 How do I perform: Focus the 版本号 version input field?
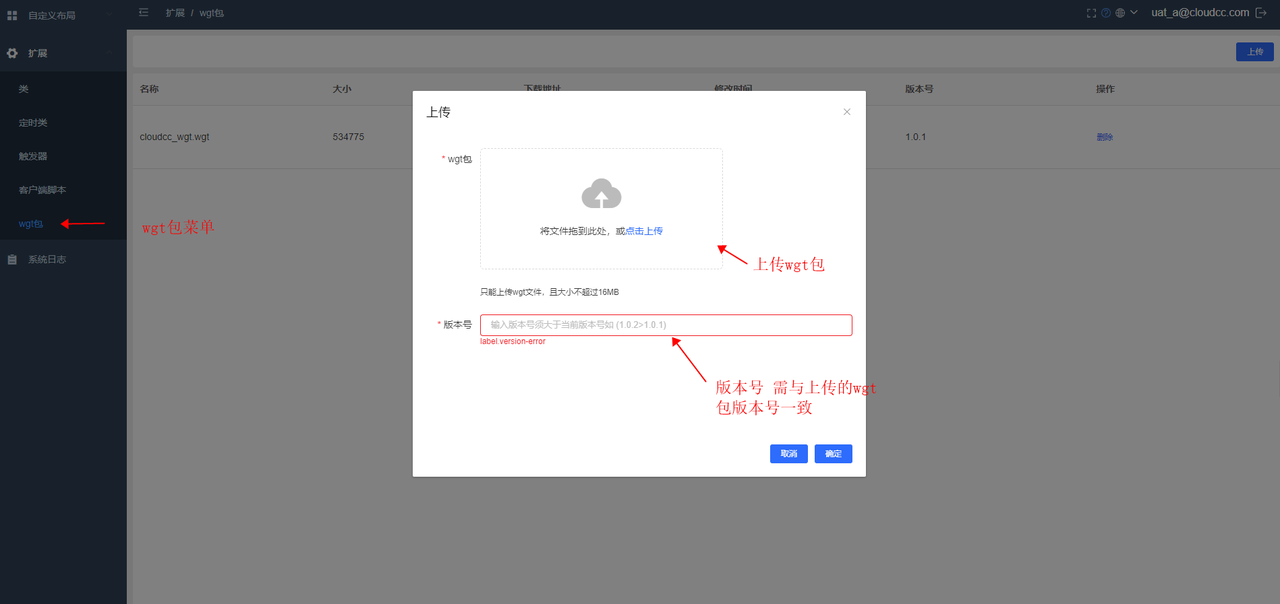click(x=666, y=325)
